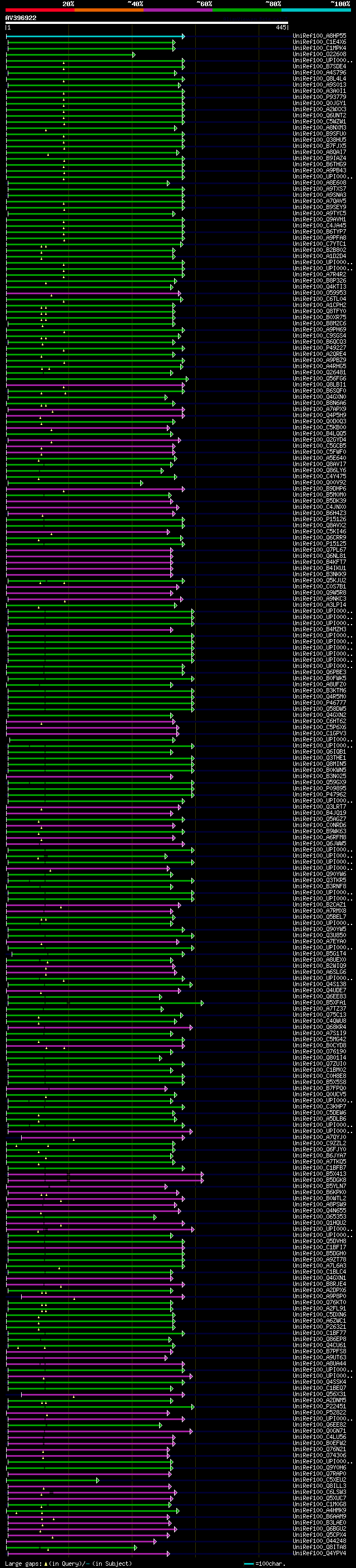This screenshot has width=356, height=1568.
Task: Click the white query length bar
Action: (147, 23)
